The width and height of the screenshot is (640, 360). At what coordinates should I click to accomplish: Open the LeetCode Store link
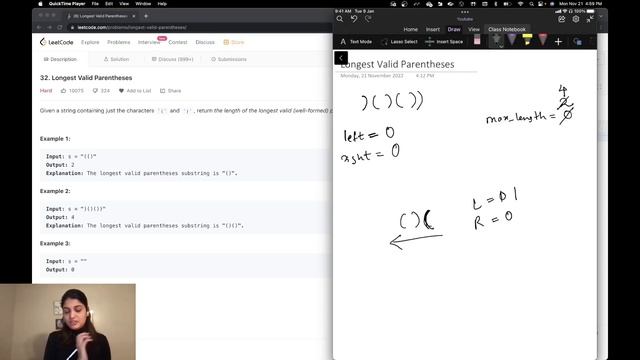[x=234, y=42]
